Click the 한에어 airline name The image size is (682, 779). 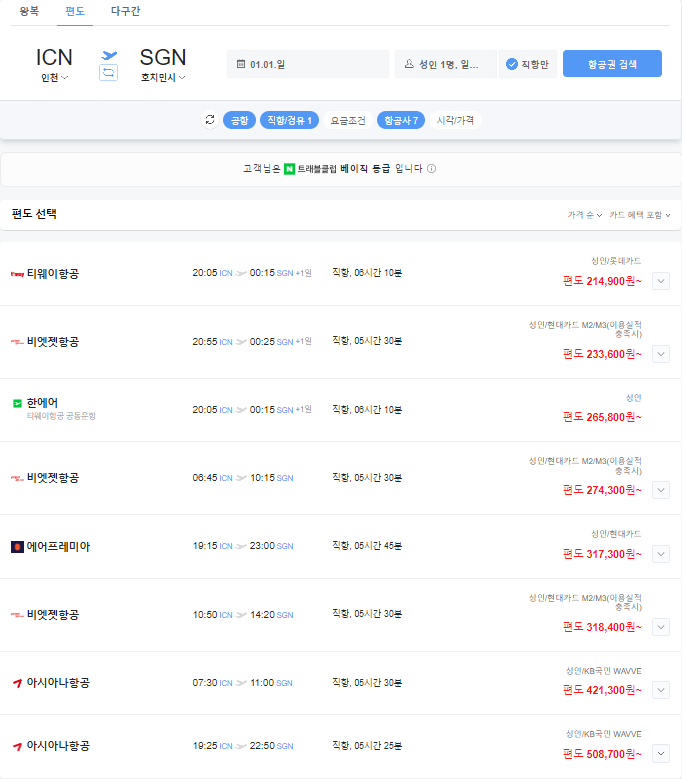42,402
